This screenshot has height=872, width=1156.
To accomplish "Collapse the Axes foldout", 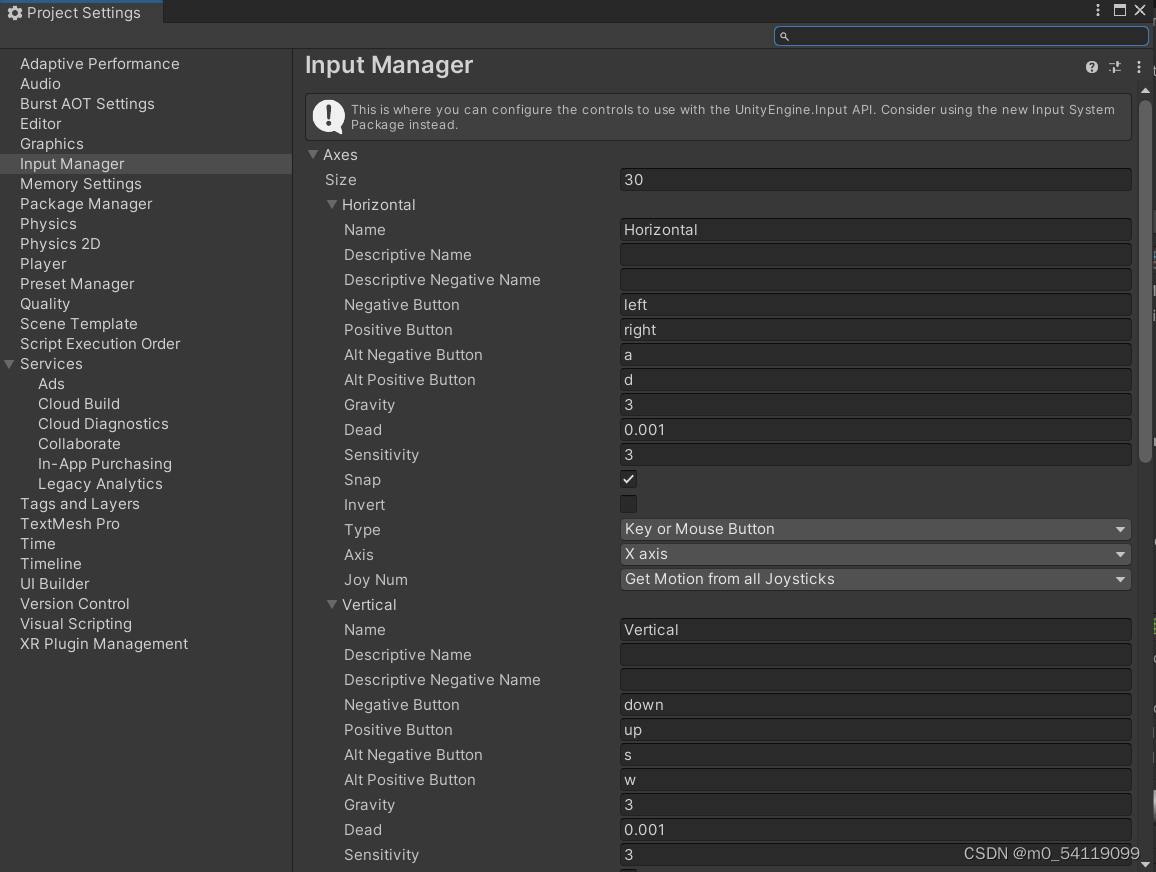I will point(313,155).
